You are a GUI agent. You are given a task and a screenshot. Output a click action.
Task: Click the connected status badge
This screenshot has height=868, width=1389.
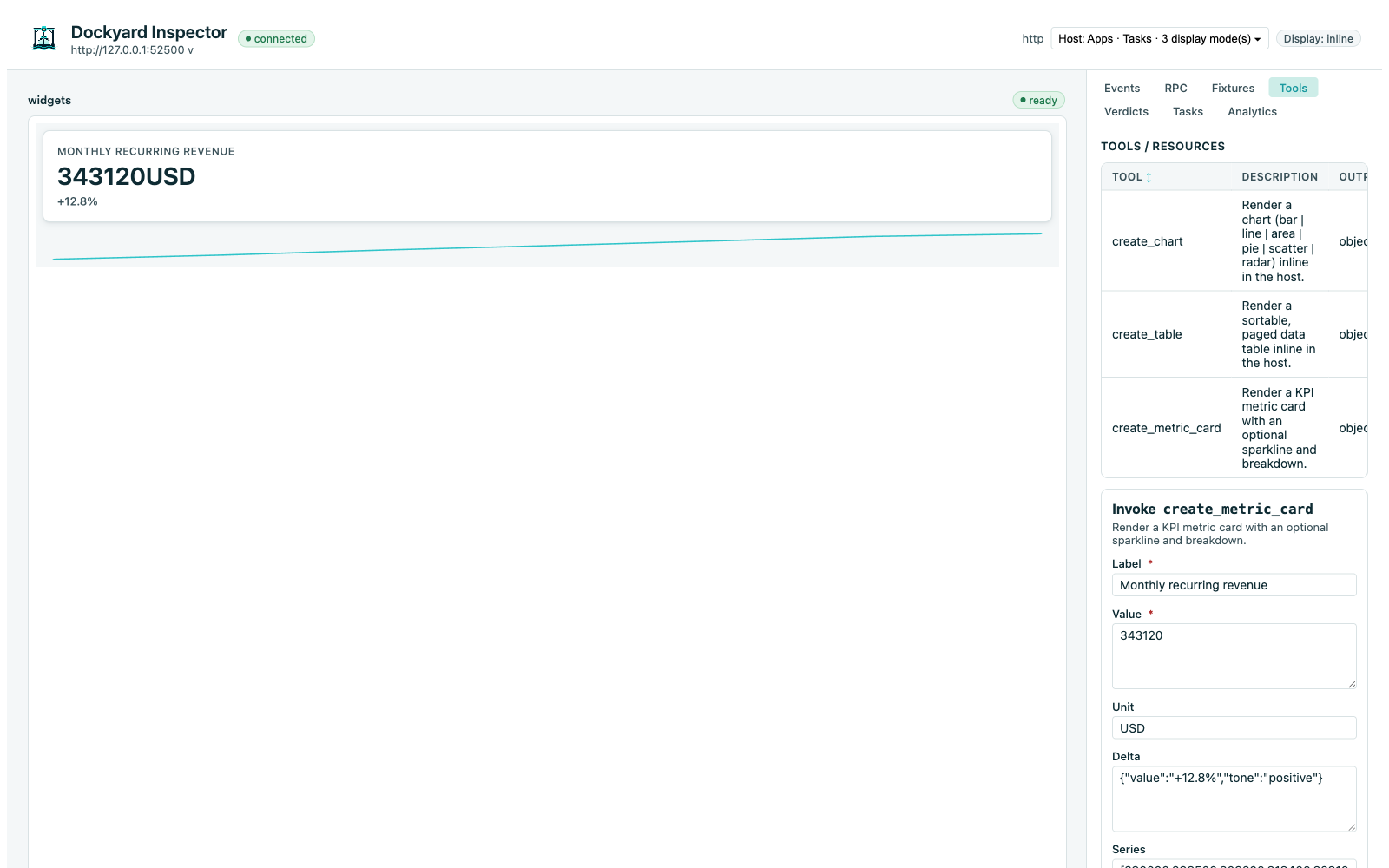click(x=276, y=38)
